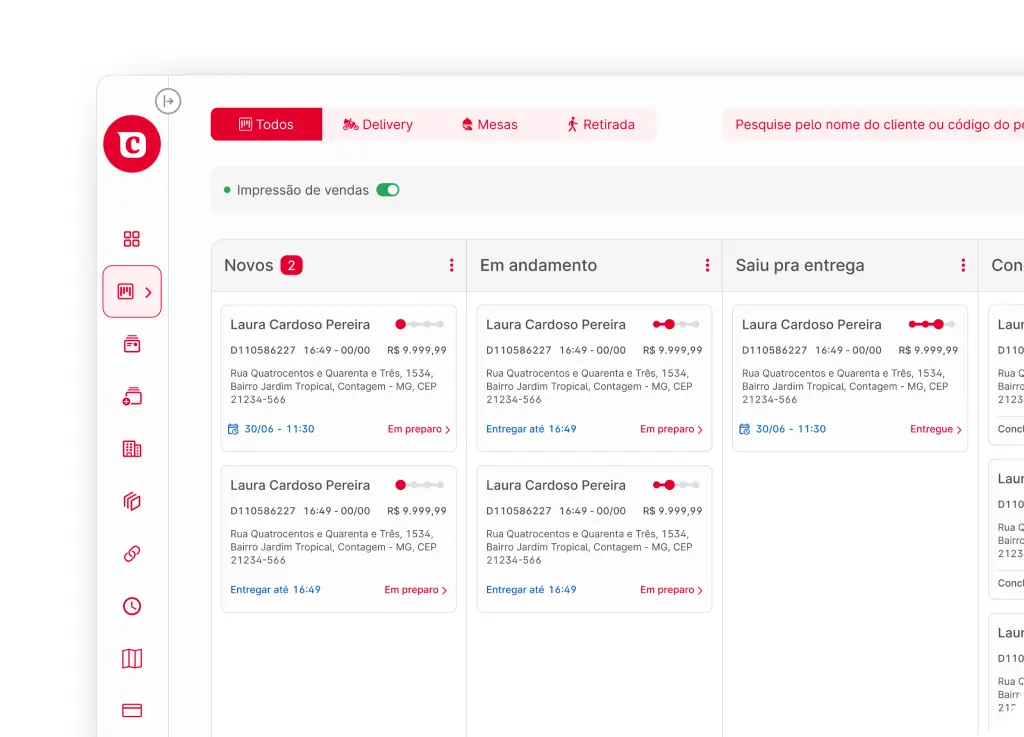Toggle the Impressão de vendas switch
This screenshot has height=737, width=1024.
click(388, 190)
